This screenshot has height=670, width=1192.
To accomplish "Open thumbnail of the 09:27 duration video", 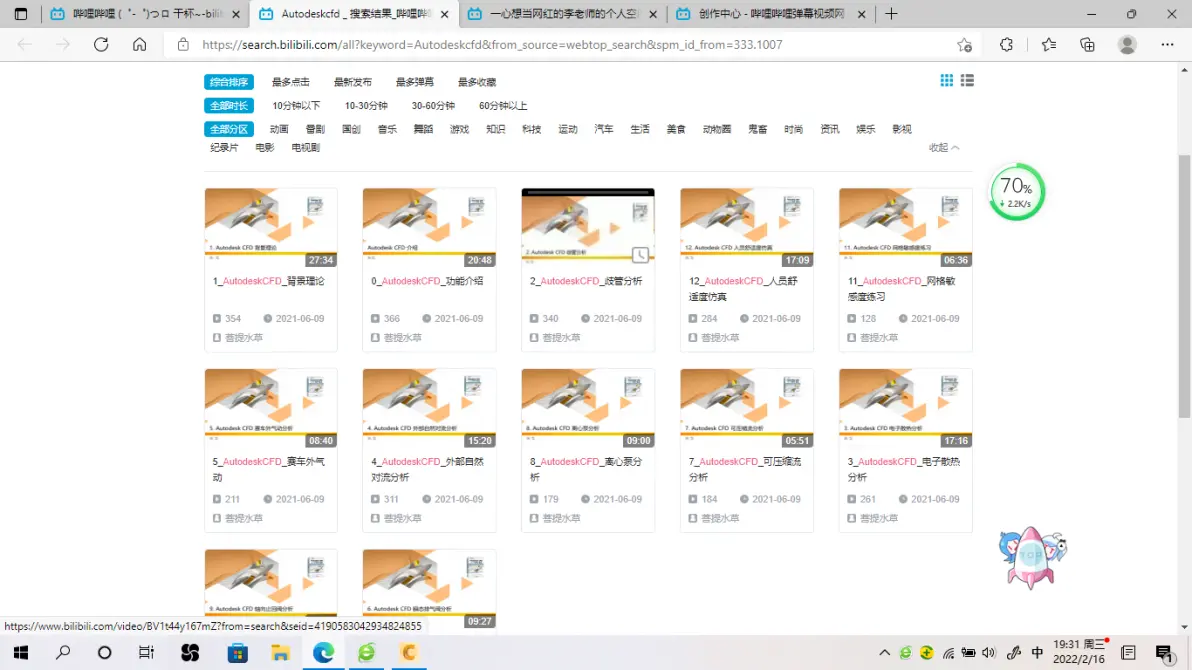I will (430, 589).
